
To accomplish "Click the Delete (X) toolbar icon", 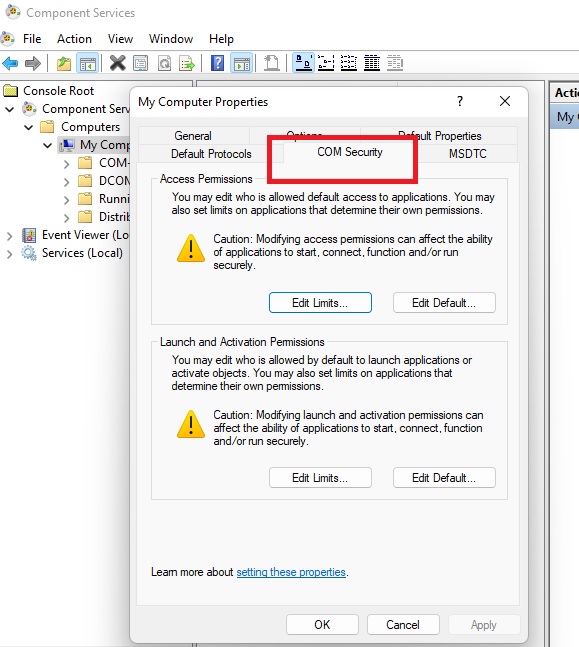I will 118,64.
